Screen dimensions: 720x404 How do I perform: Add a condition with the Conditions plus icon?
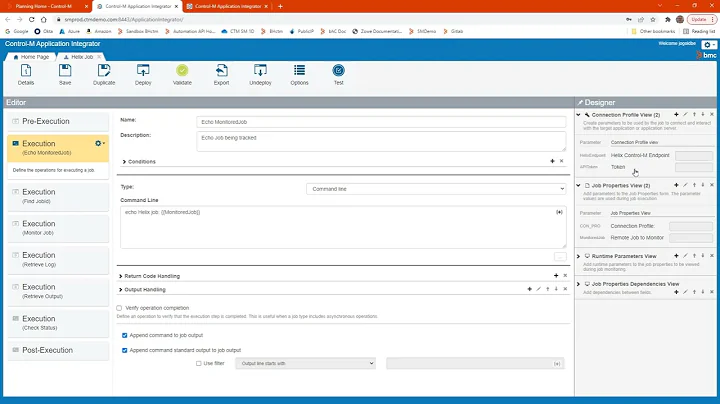pos(552,161)
